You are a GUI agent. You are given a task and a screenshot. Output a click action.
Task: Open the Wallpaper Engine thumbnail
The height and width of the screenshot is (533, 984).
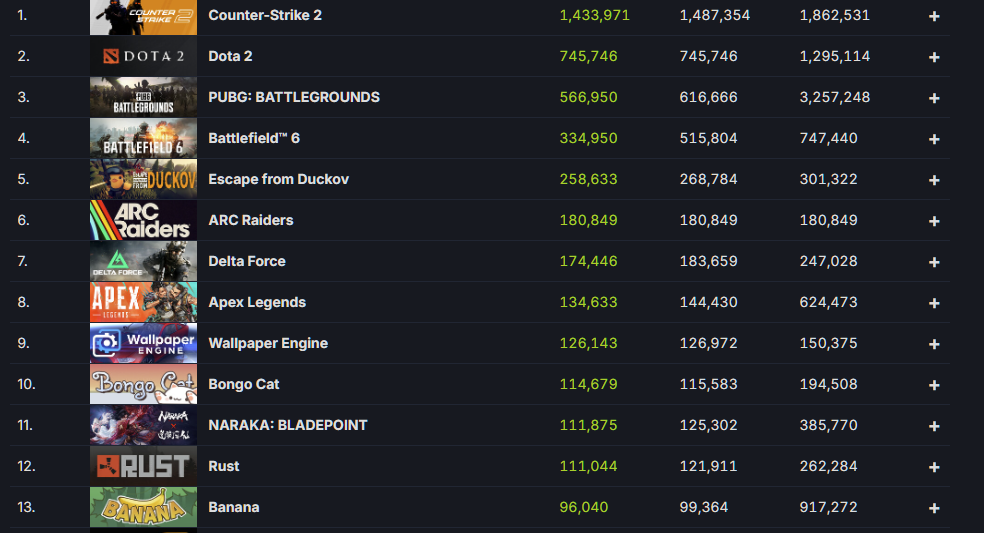[x=143, y=343]
